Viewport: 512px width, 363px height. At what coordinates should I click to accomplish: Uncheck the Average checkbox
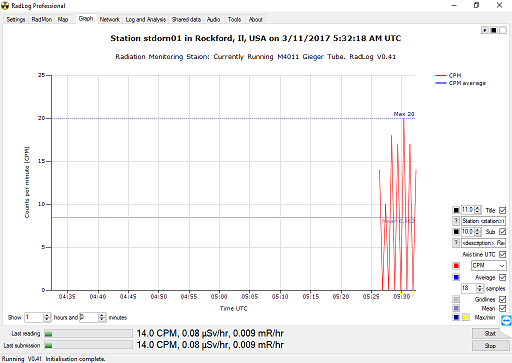(502, 277)
